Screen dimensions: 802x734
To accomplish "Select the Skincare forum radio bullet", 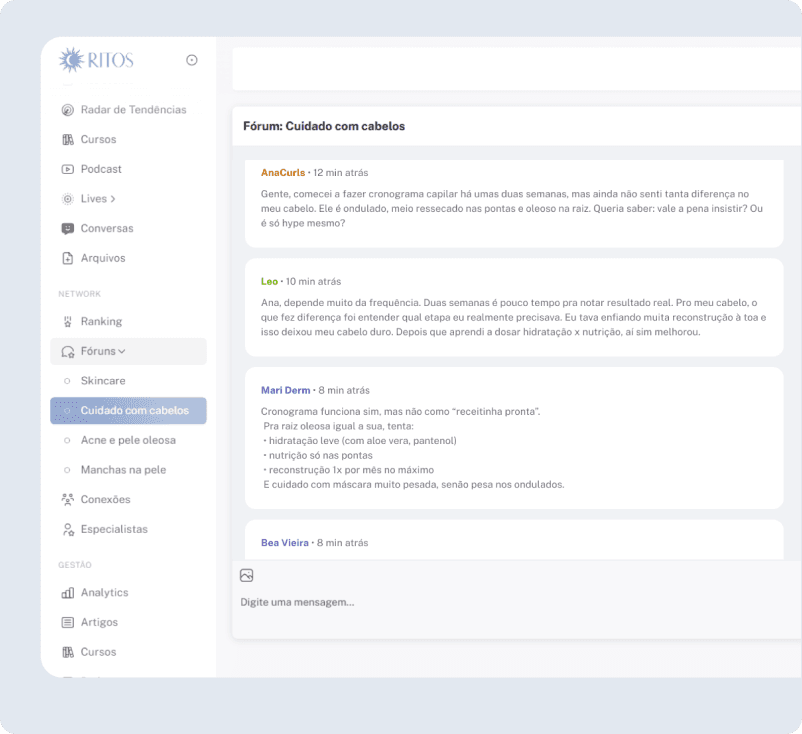I will pos(67,381).
